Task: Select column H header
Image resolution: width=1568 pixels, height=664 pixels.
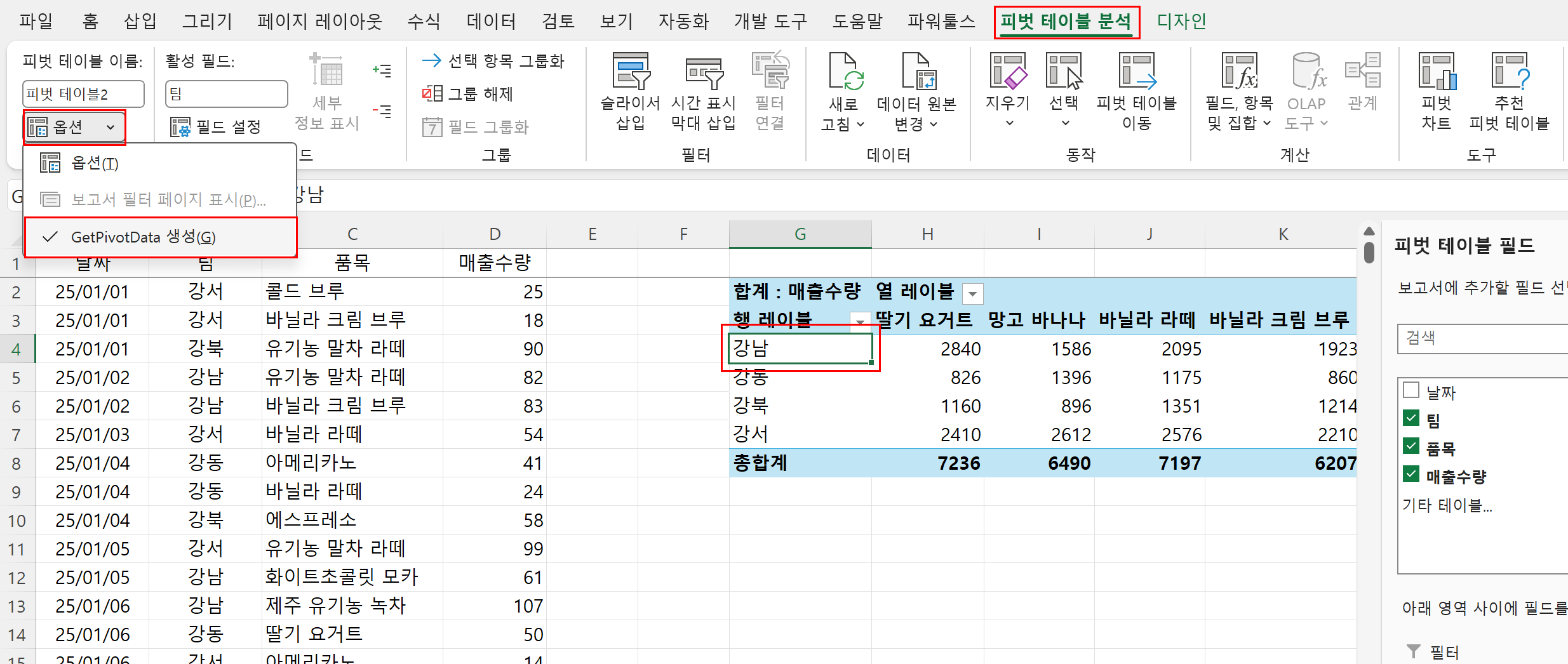Action: [927, 234]
